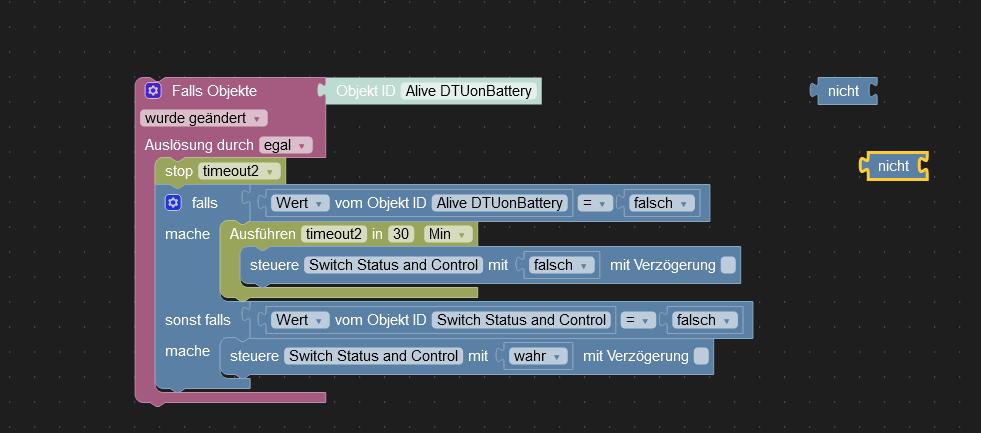Click Alive DTUonBattery in trigger Objekt ID

pyautogui.click(x=469, y=91)
